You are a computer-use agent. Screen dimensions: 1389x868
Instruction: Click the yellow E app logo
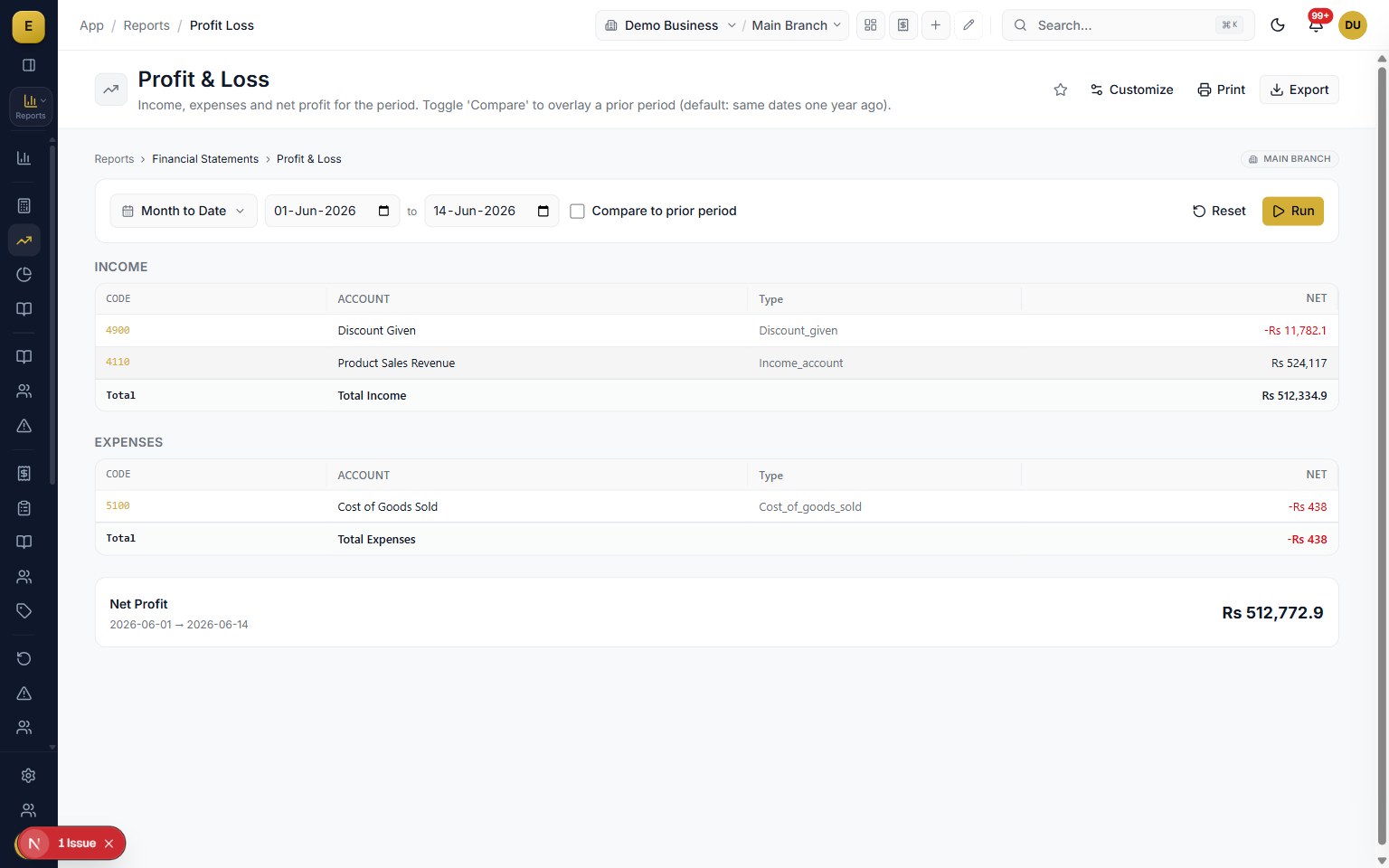[x=28, y=26]
